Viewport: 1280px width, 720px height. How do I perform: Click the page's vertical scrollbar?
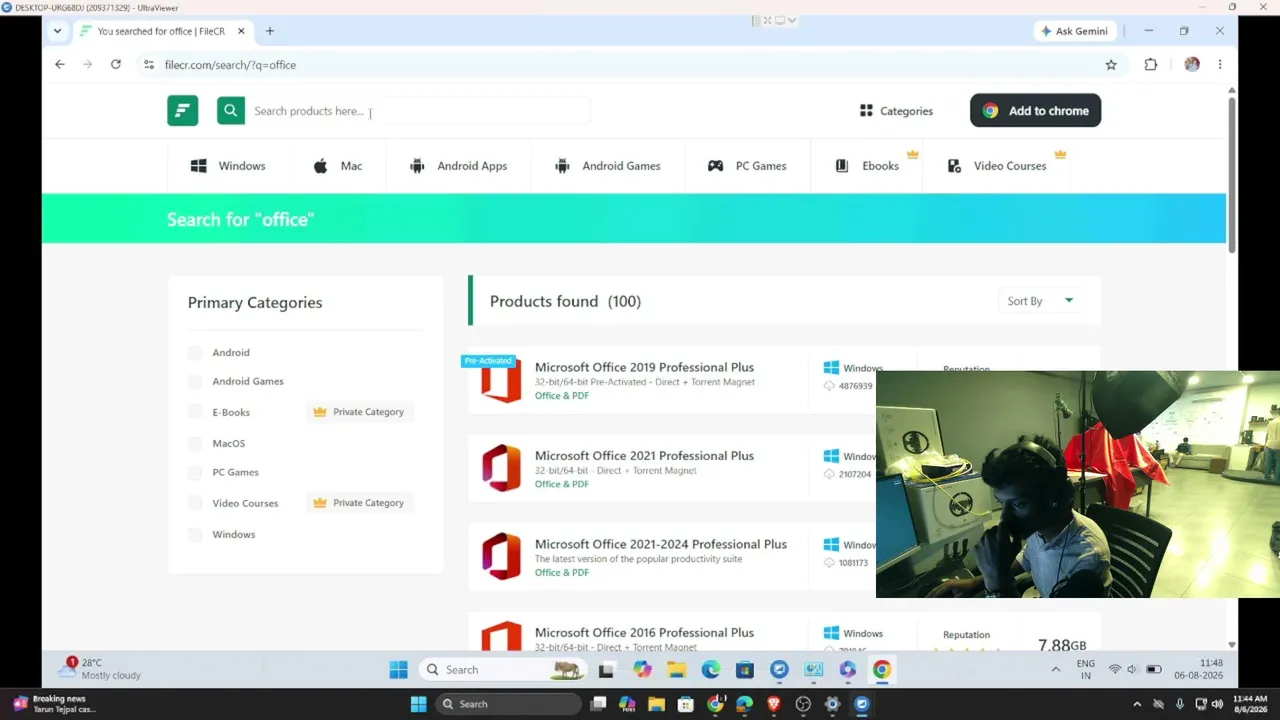click(1232, 175)
